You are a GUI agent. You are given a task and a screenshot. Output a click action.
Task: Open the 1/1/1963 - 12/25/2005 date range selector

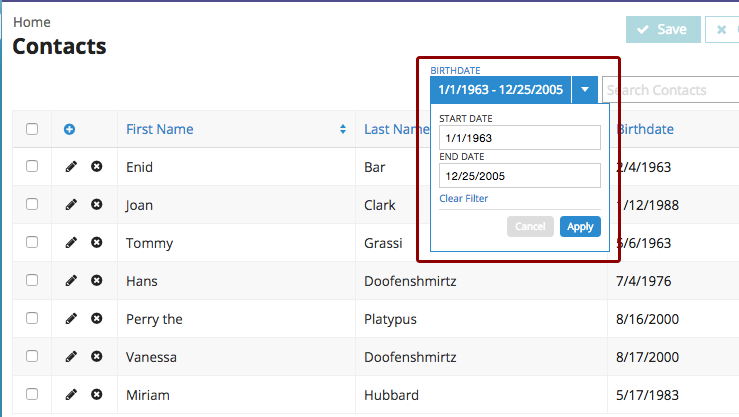(501, 90)
